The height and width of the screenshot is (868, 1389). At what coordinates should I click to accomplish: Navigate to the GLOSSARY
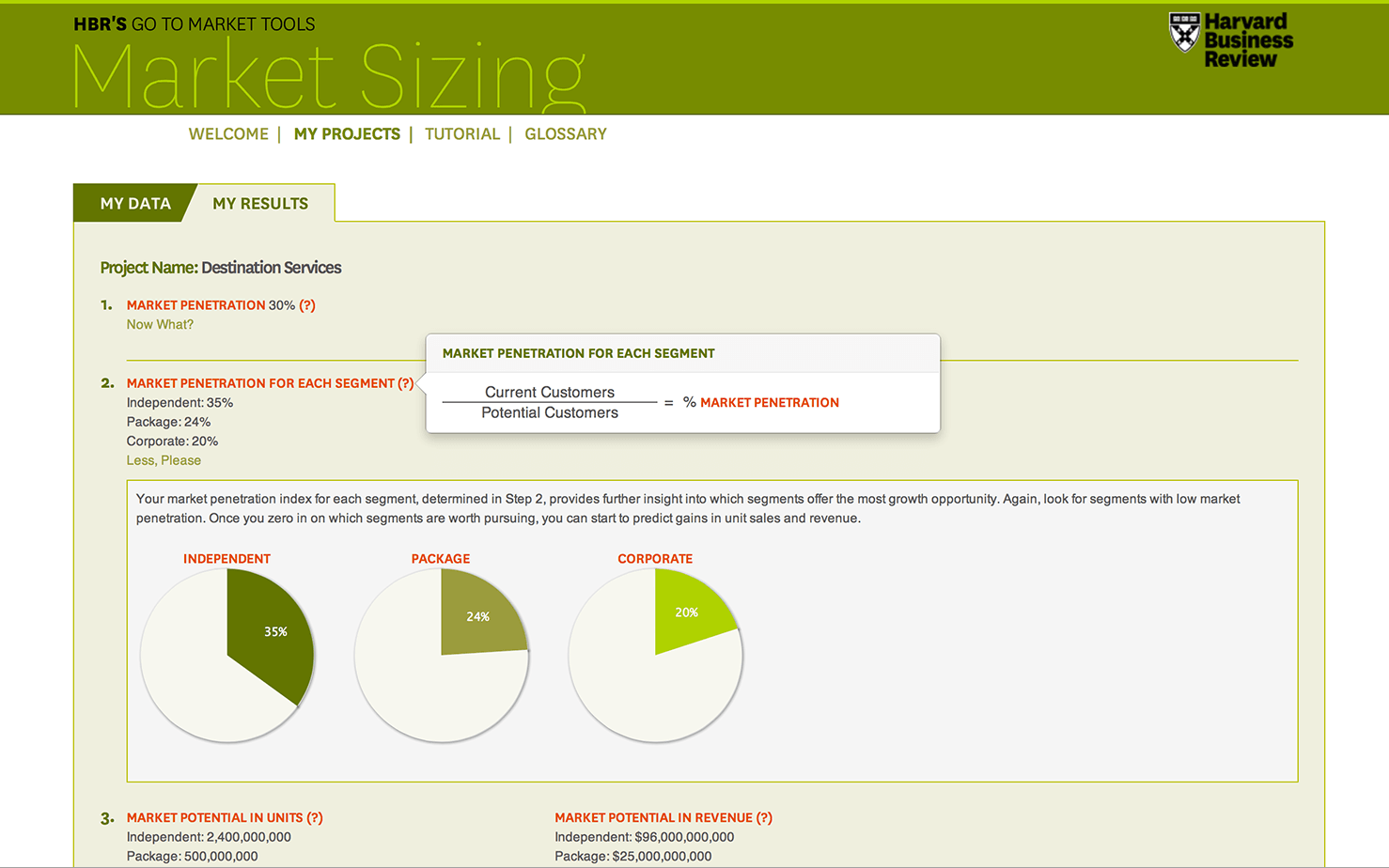565,133
